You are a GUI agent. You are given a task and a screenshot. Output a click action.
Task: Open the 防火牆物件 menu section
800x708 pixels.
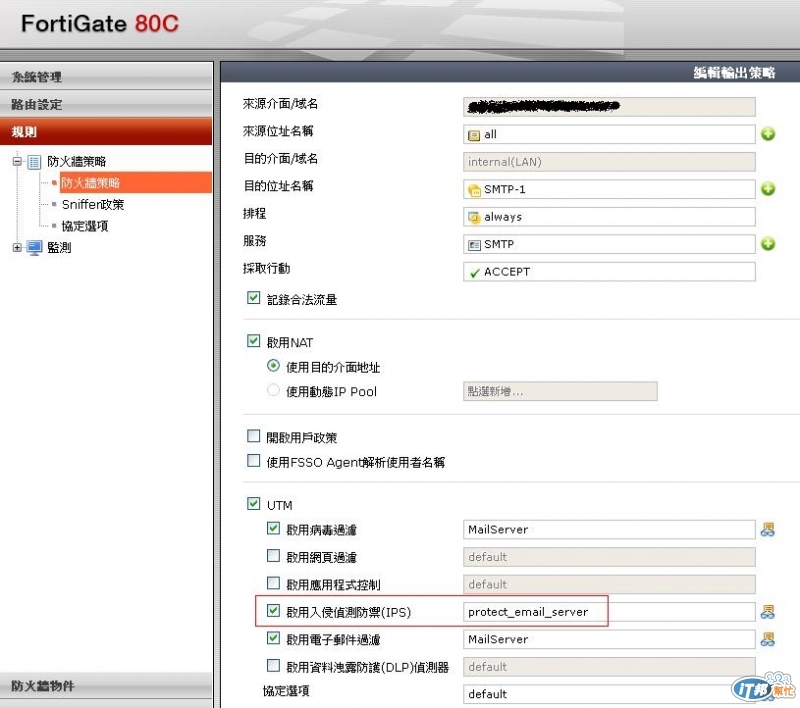click(x=106, y=686)
